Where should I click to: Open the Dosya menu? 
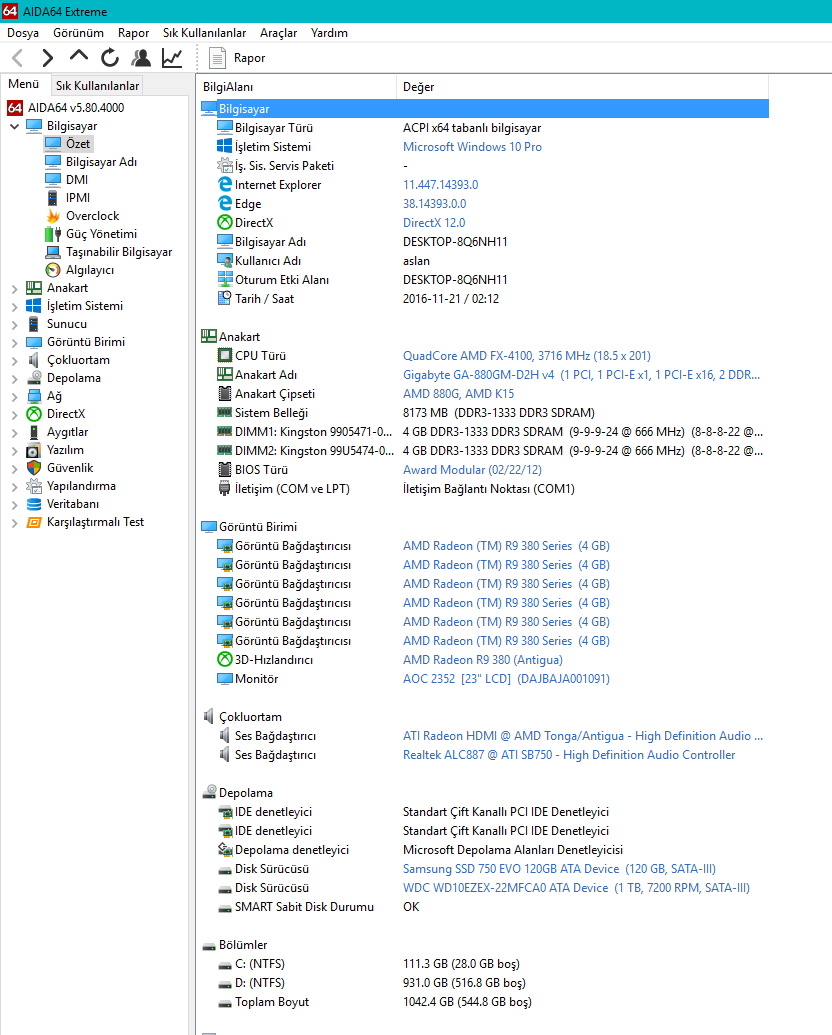(x=23, y=32)
